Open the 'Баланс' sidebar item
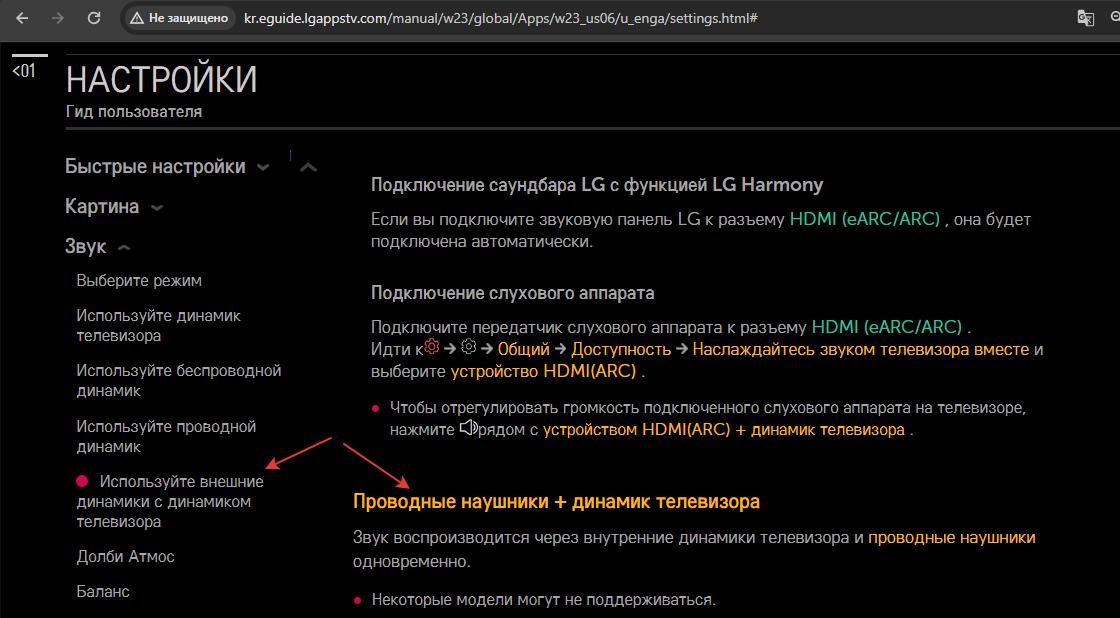 pos(103,591)
